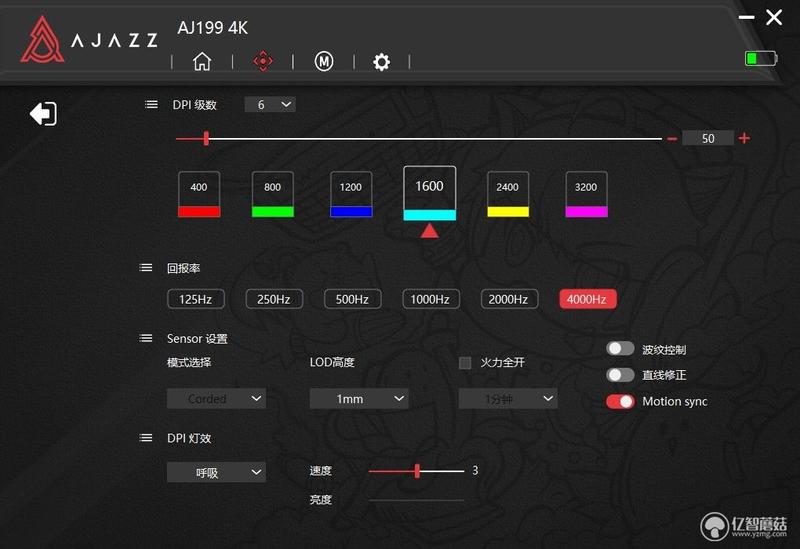
Task: Click the red triangle DPI stage marker
Action: point(430,231)
